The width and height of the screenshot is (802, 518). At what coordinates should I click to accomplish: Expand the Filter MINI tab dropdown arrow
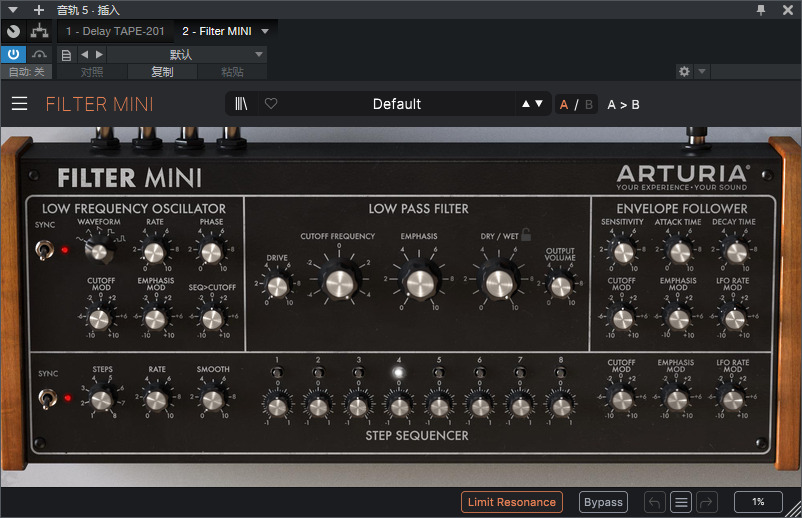(x=265, y=31)
